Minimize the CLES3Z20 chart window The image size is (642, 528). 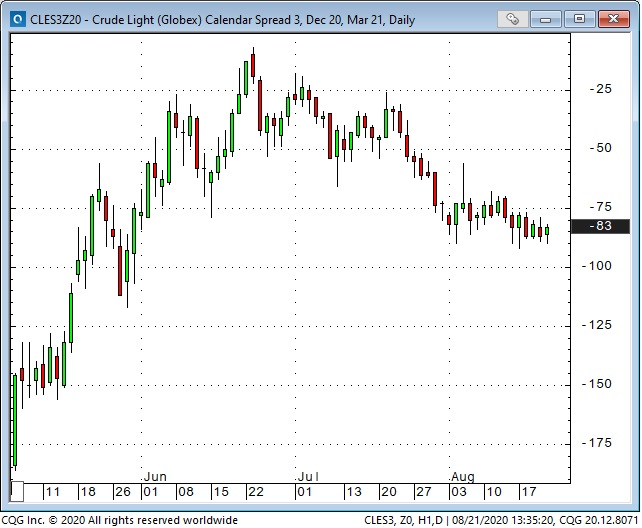546,19
